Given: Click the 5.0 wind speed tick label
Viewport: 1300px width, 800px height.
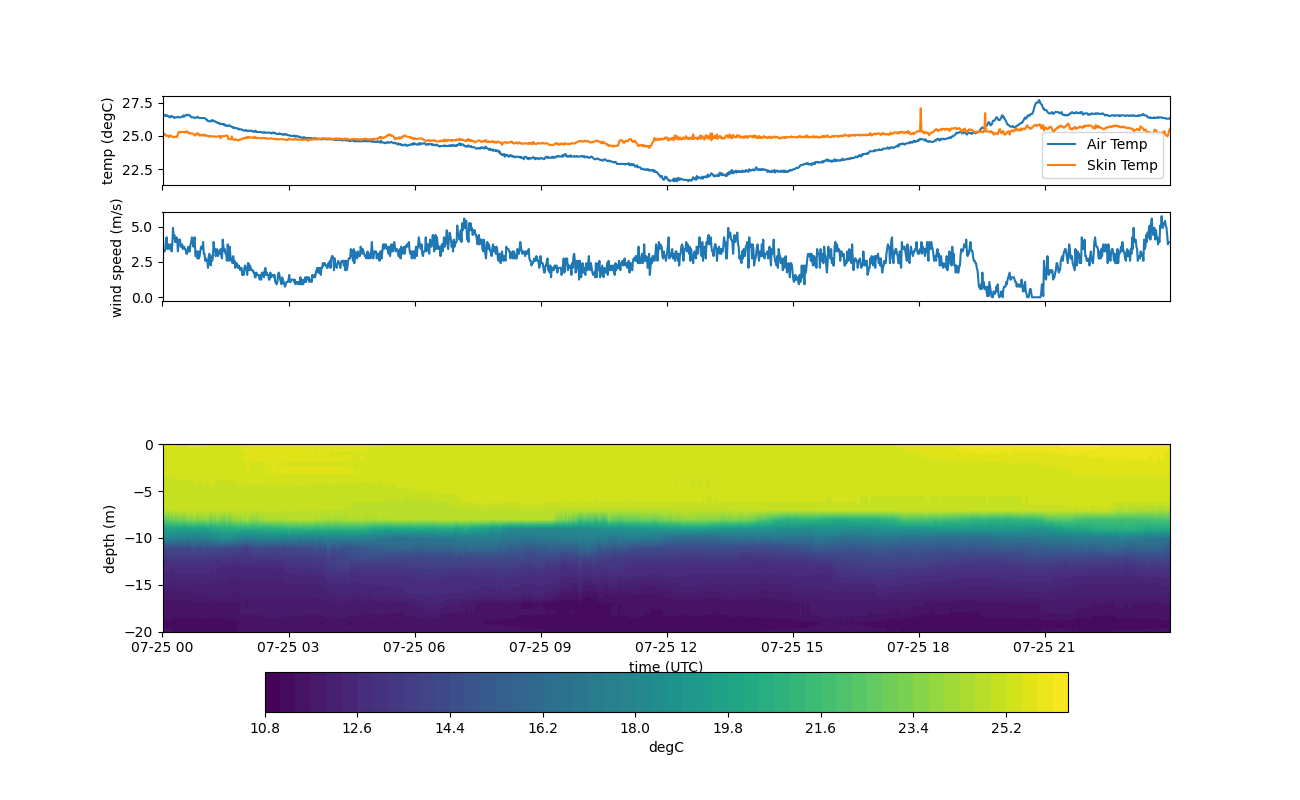Looking at the screenshot, I should point(143,227).
